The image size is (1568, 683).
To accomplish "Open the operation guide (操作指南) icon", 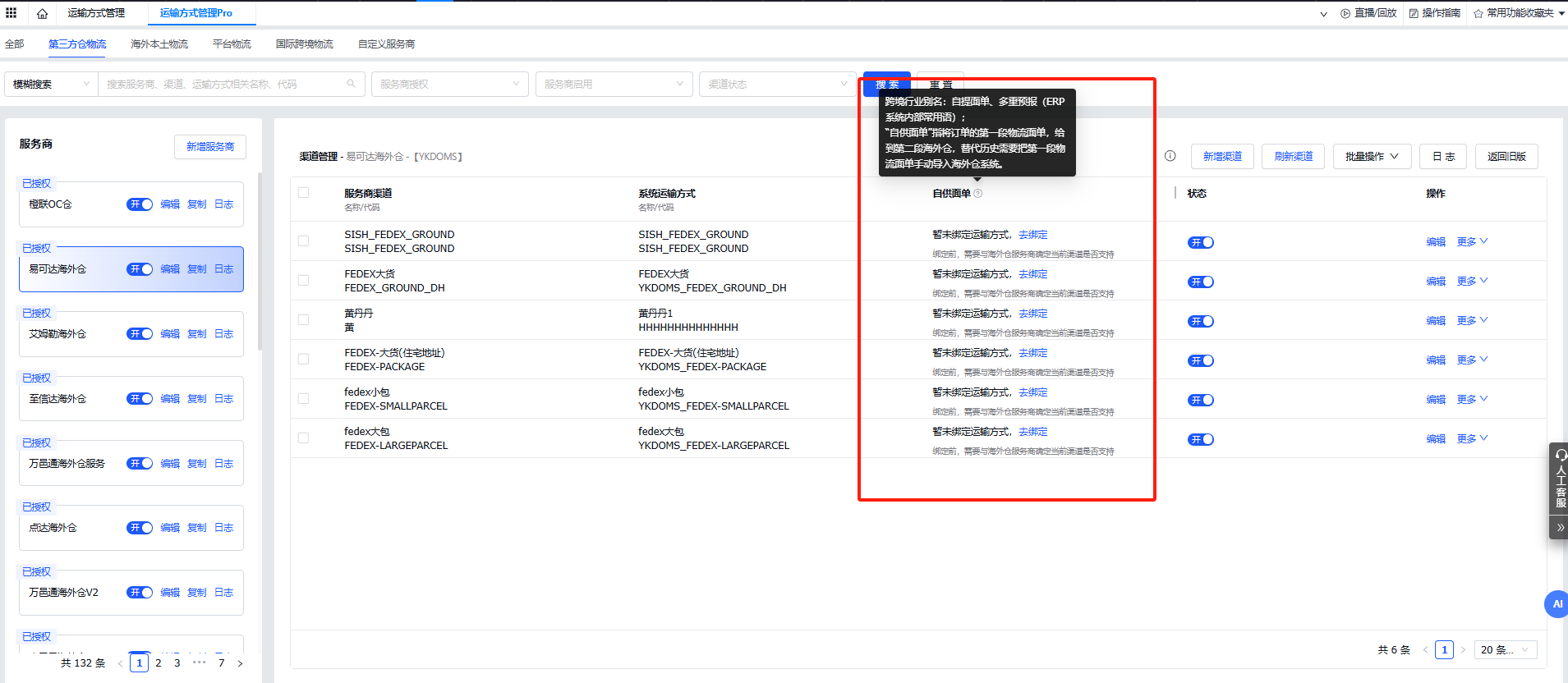I will coord(1414,13).
